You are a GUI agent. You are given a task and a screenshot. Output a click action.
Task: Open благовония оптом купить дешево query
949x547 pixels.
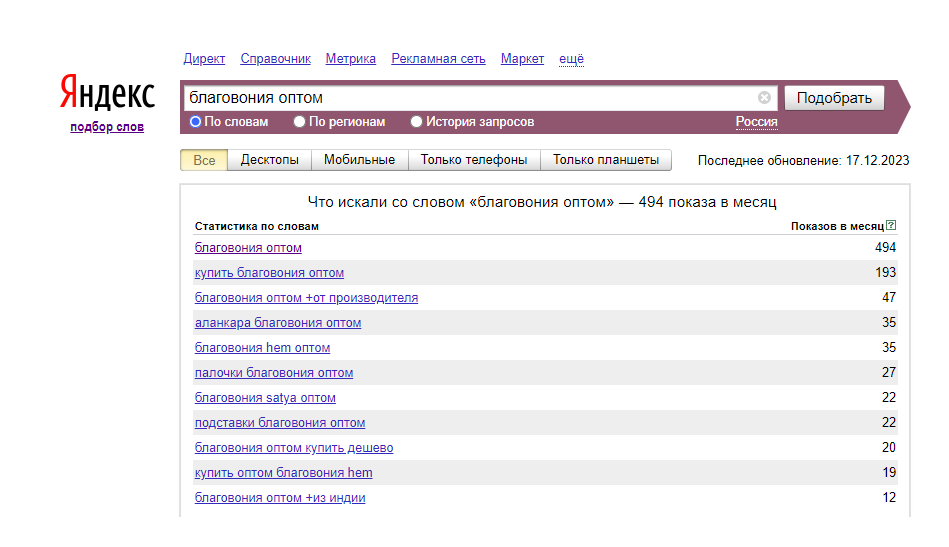pos(294,448)
